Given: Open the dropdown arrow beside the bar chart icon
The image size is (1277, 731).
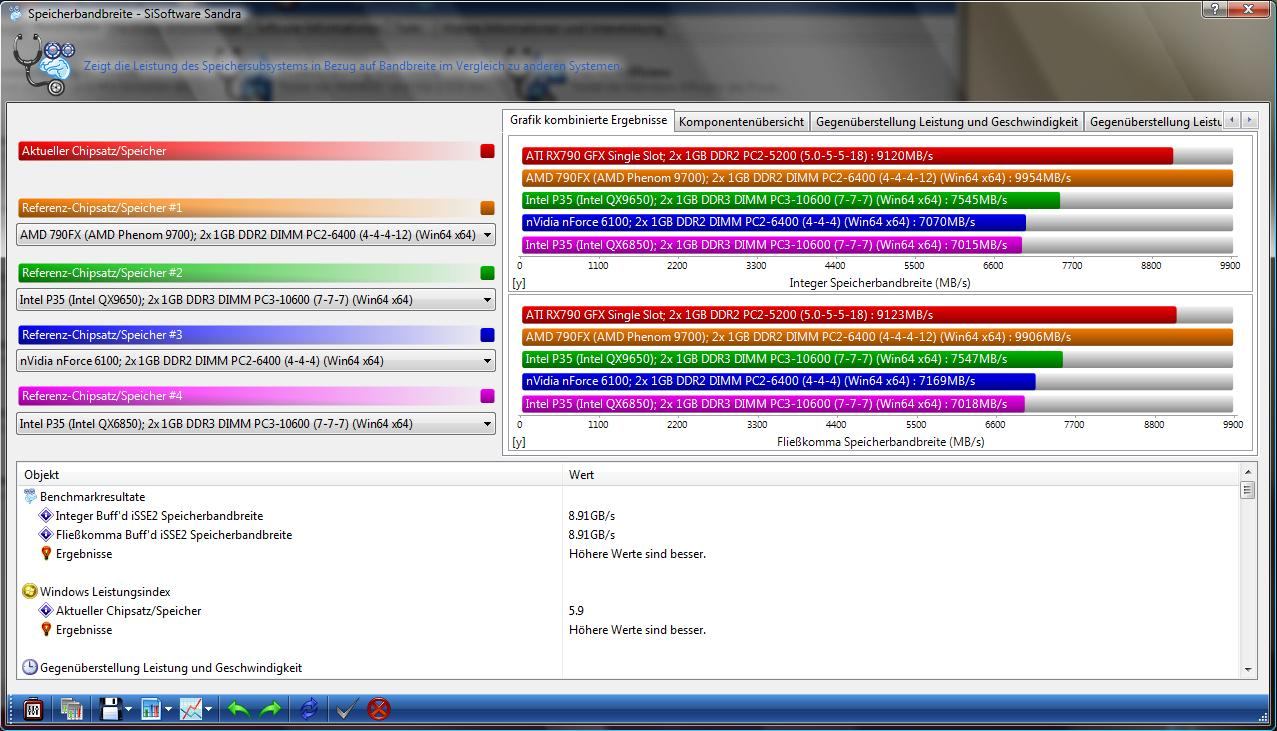Looking at the screenshot, I should (168, 710).
